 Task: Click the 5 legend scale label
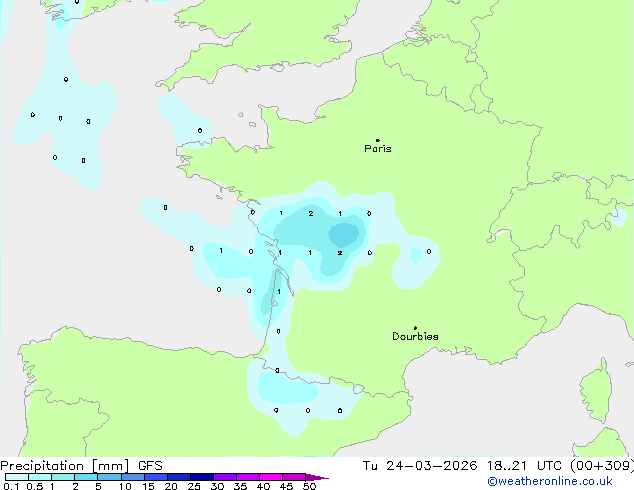pyautogui.click(x=98, y=486)
